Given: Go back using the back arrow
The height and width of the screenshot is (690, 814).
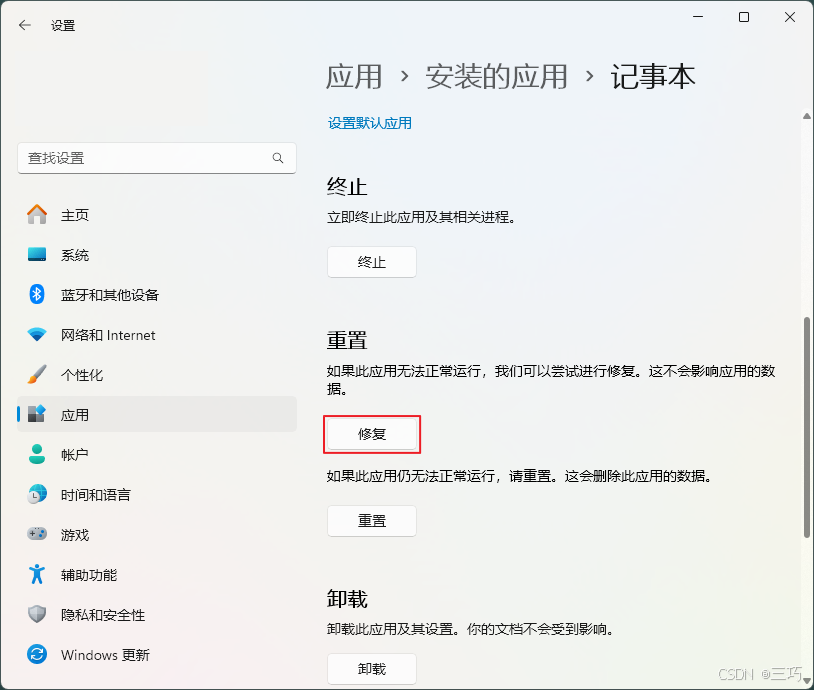Looking at the screenshot, I should 25,25.
